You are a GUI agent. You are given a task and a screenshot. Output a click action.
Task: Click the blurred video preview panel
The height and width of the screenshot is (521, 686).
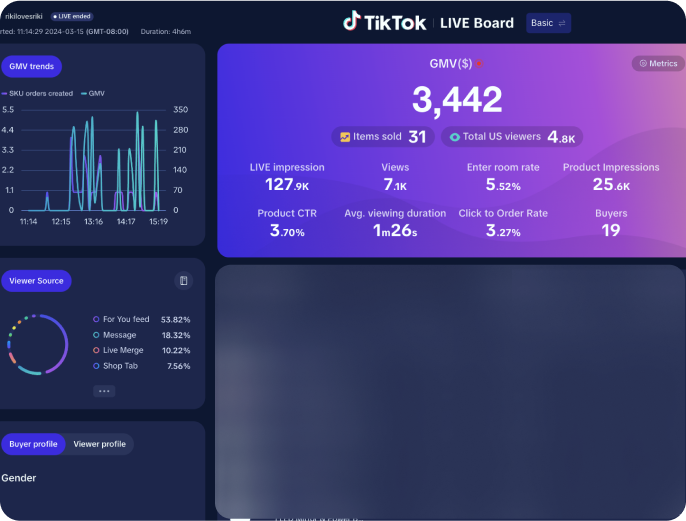point(450,392)
